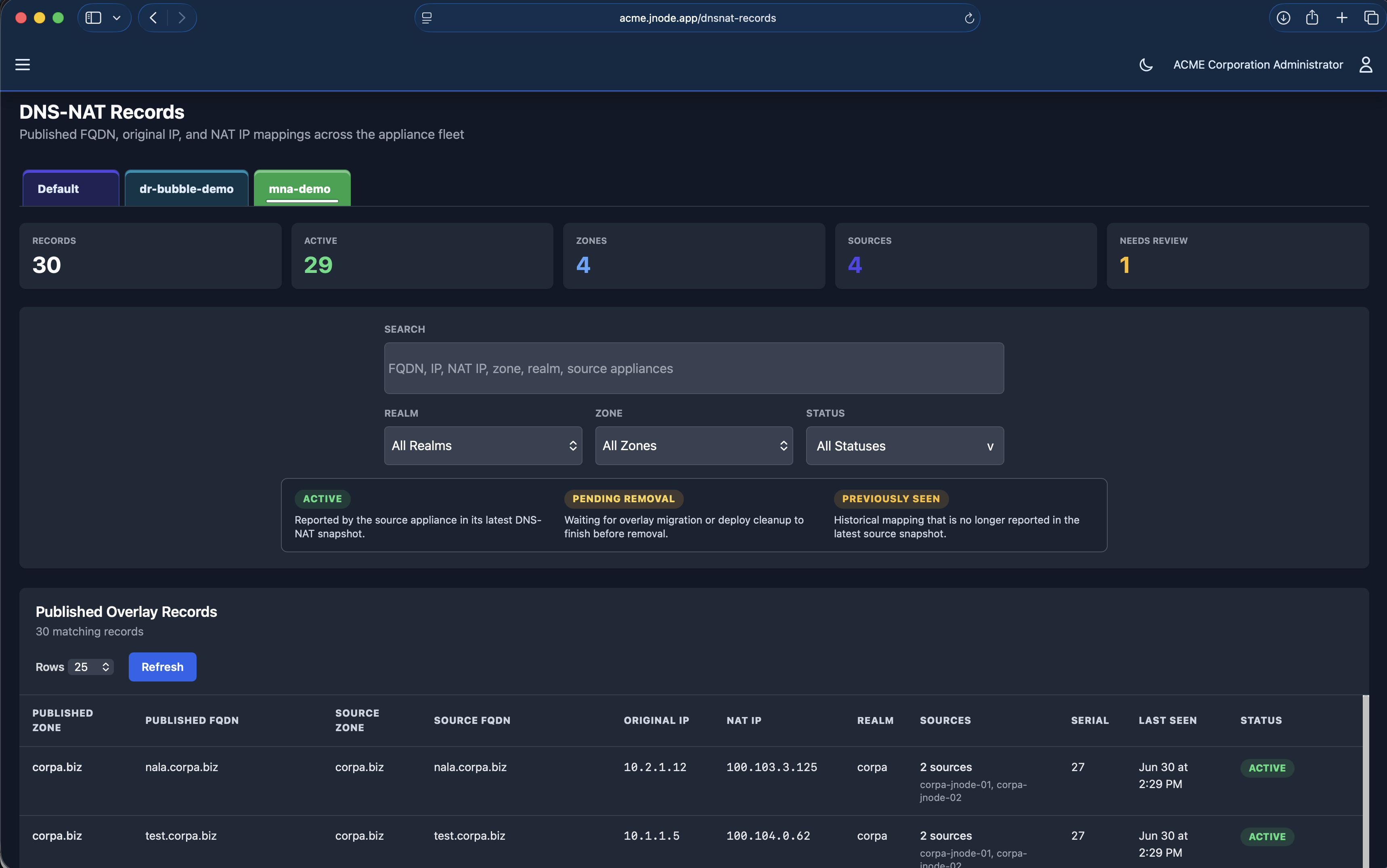Screen dimensions: 1387x868
Task: Click the Last Seen column header
Action: 1167,720
